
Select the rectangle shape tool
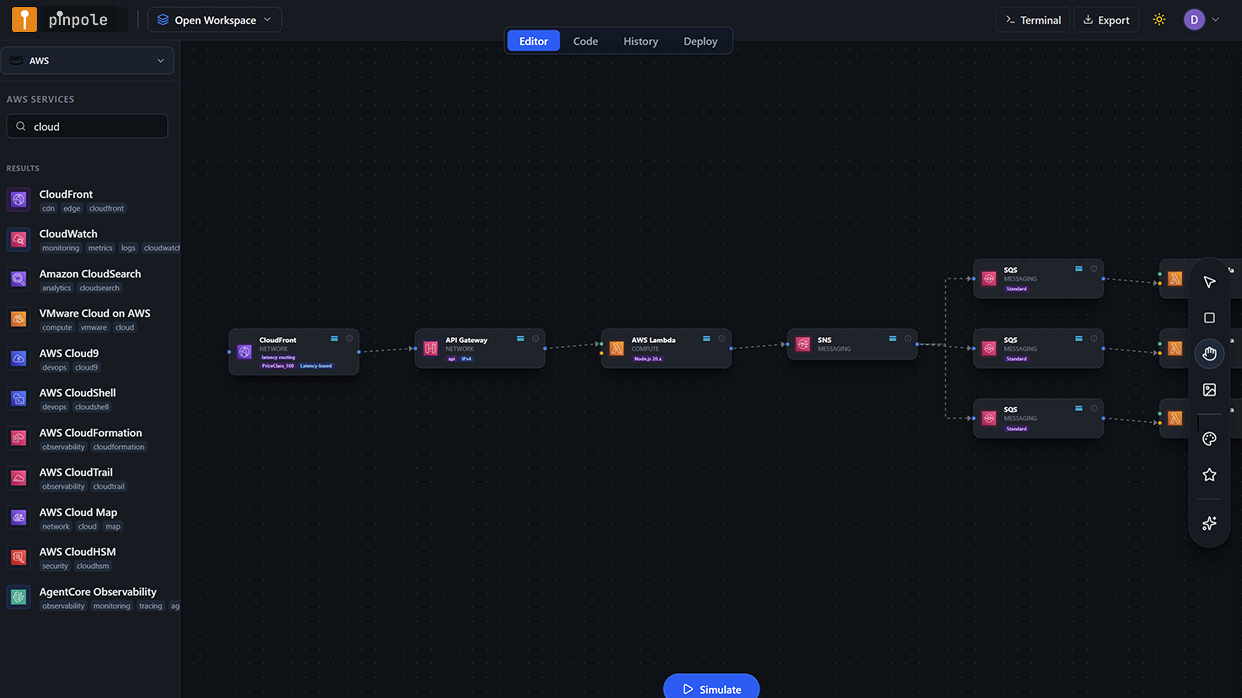click(x=1209, y=317)
